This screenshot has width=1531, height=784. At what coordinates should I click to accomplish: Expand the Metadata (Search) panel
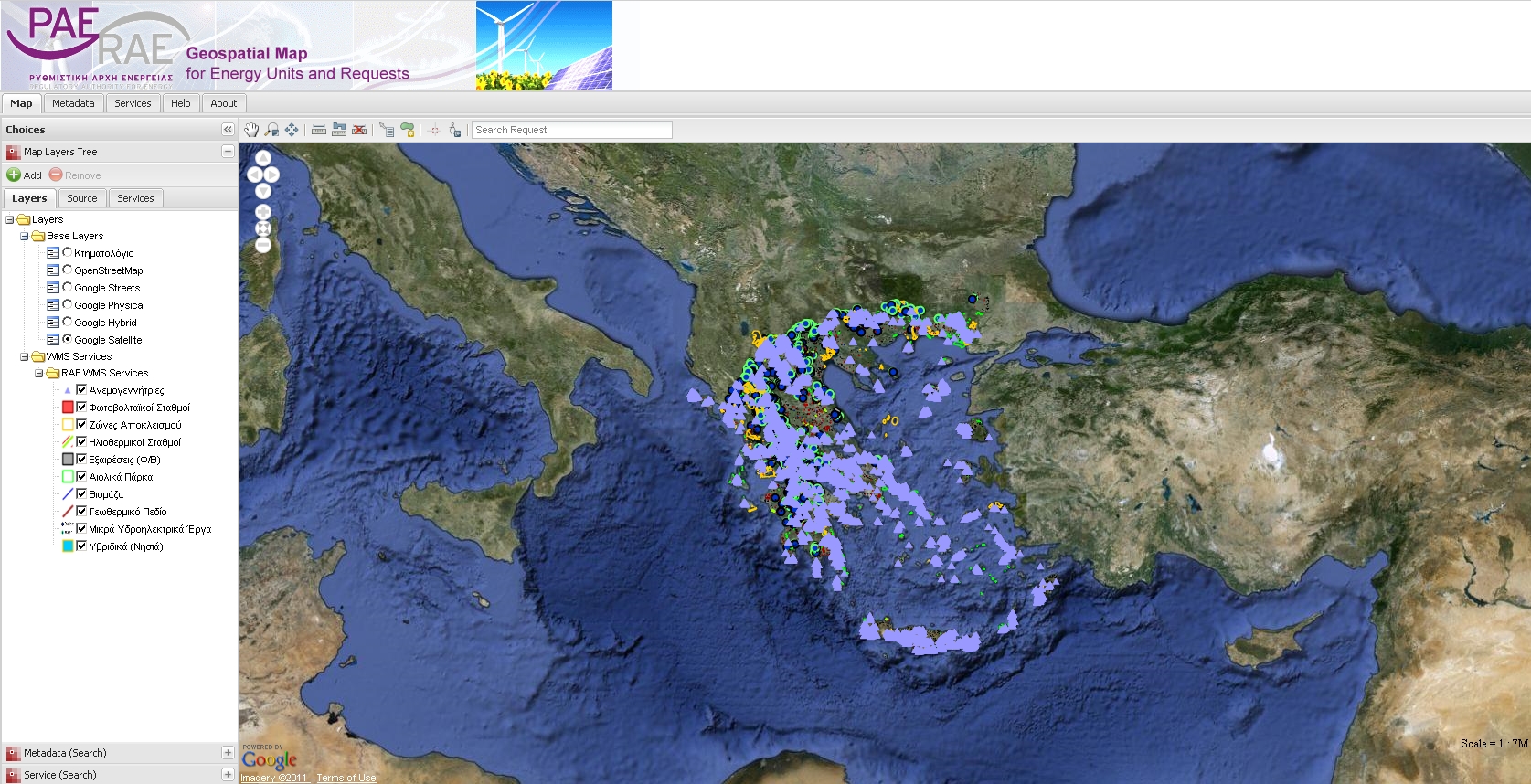[x=228, y=753]
